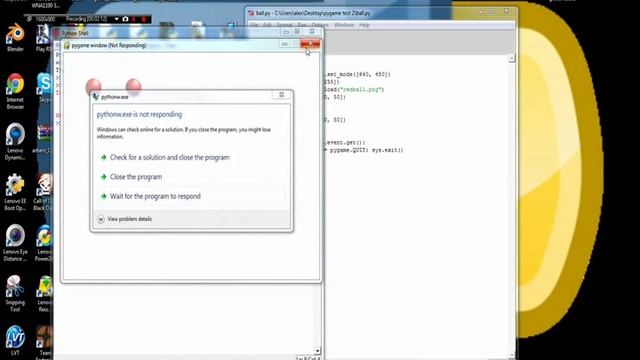Click the 'pygame.QUIT: sys.exit()' code line
The width and height of the screenshot is (640, 360).
366,150
